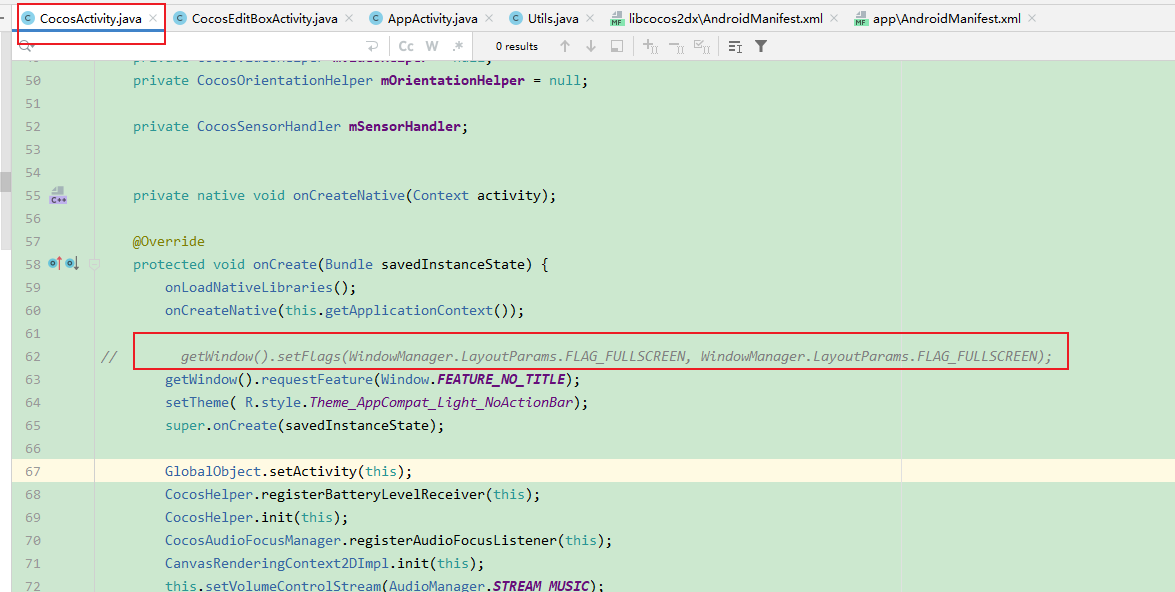Toggle search in selection only icon

click(x=617, y=46)
